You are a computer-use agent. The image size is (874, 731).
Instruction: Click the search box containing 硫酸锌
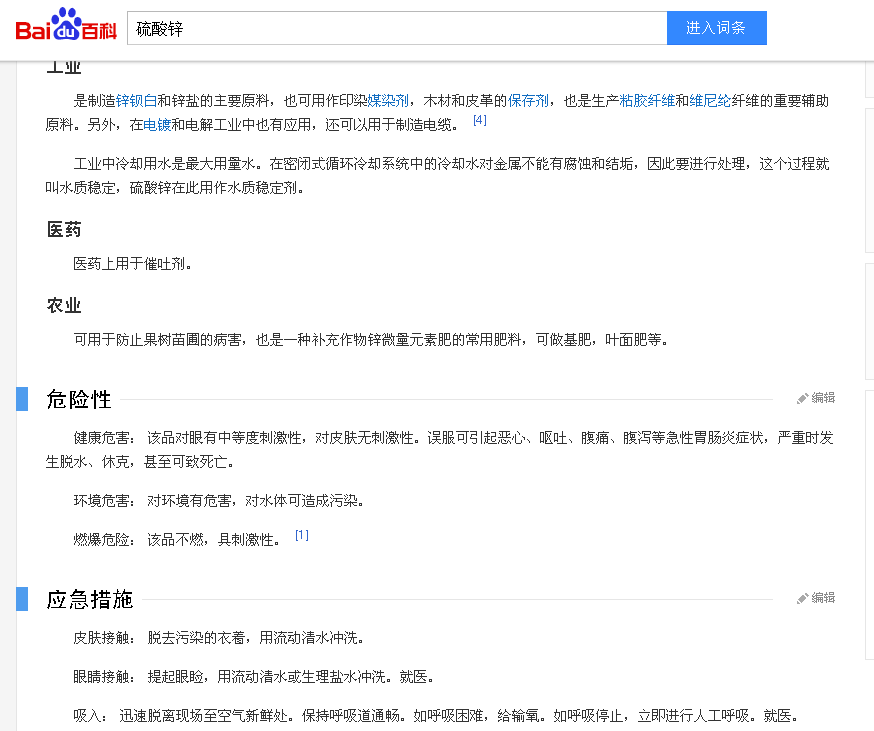[x=397, y=29]
